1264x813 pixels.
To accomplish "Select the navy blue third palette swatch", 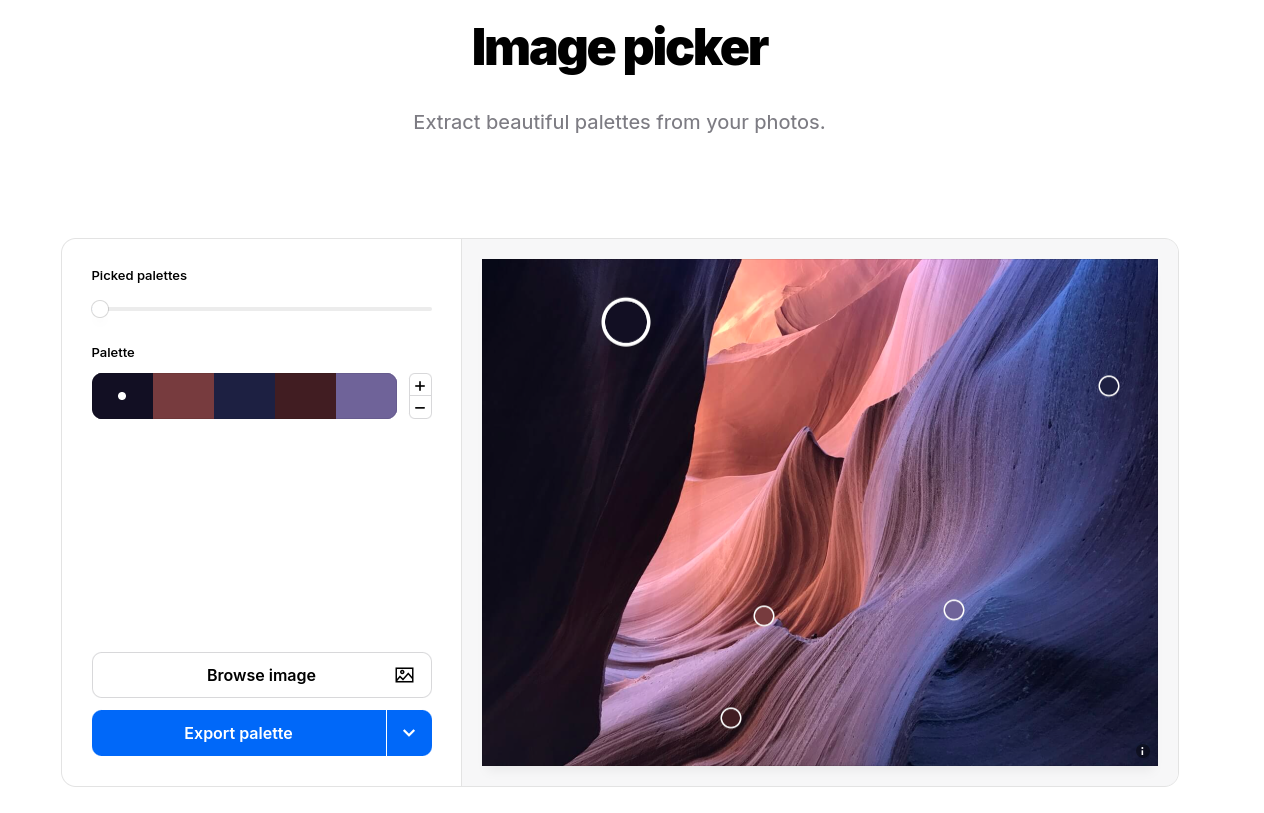I will coord(244,396).
